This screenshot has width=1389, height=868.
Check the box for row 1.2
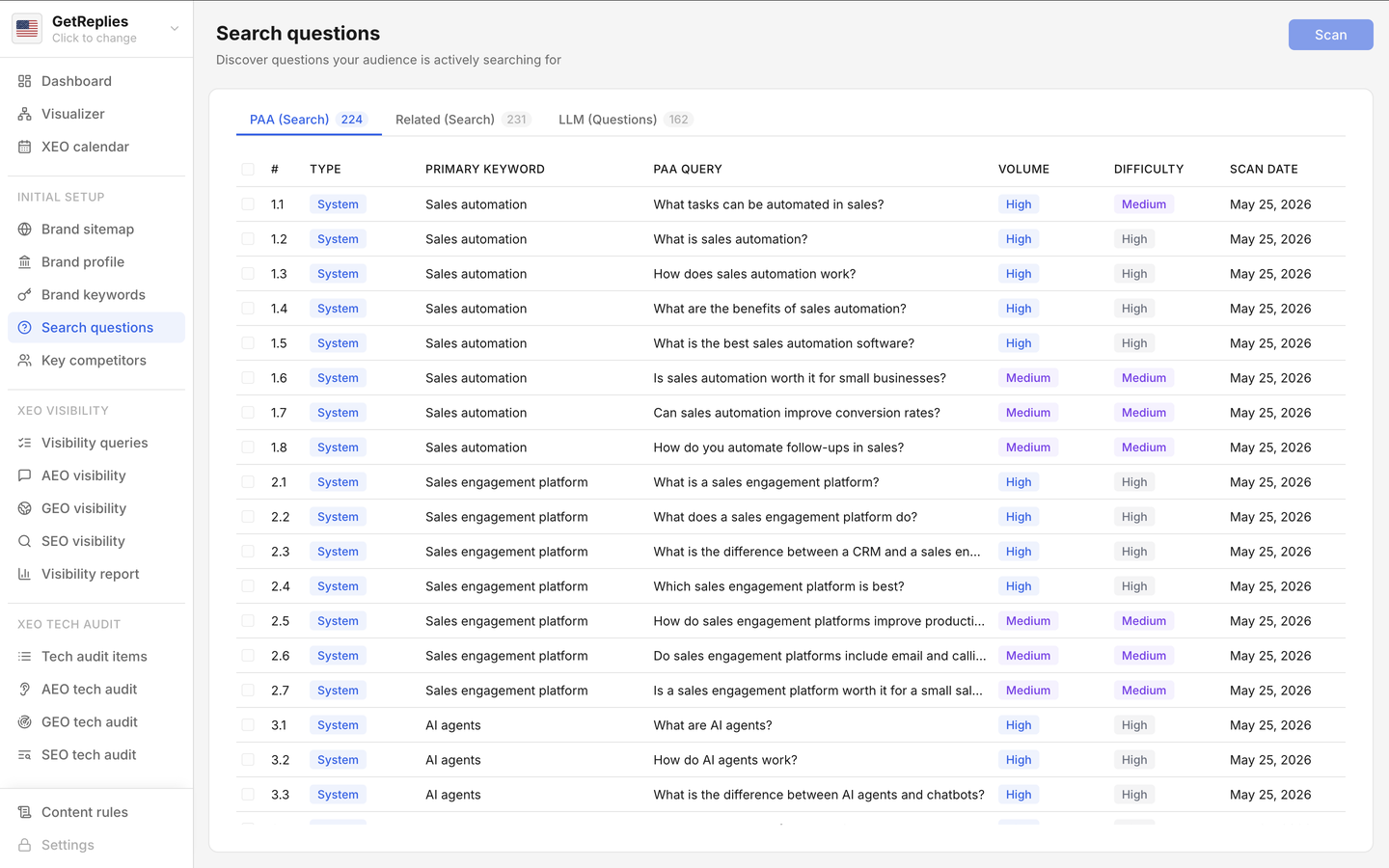click(x=248, y=239)
